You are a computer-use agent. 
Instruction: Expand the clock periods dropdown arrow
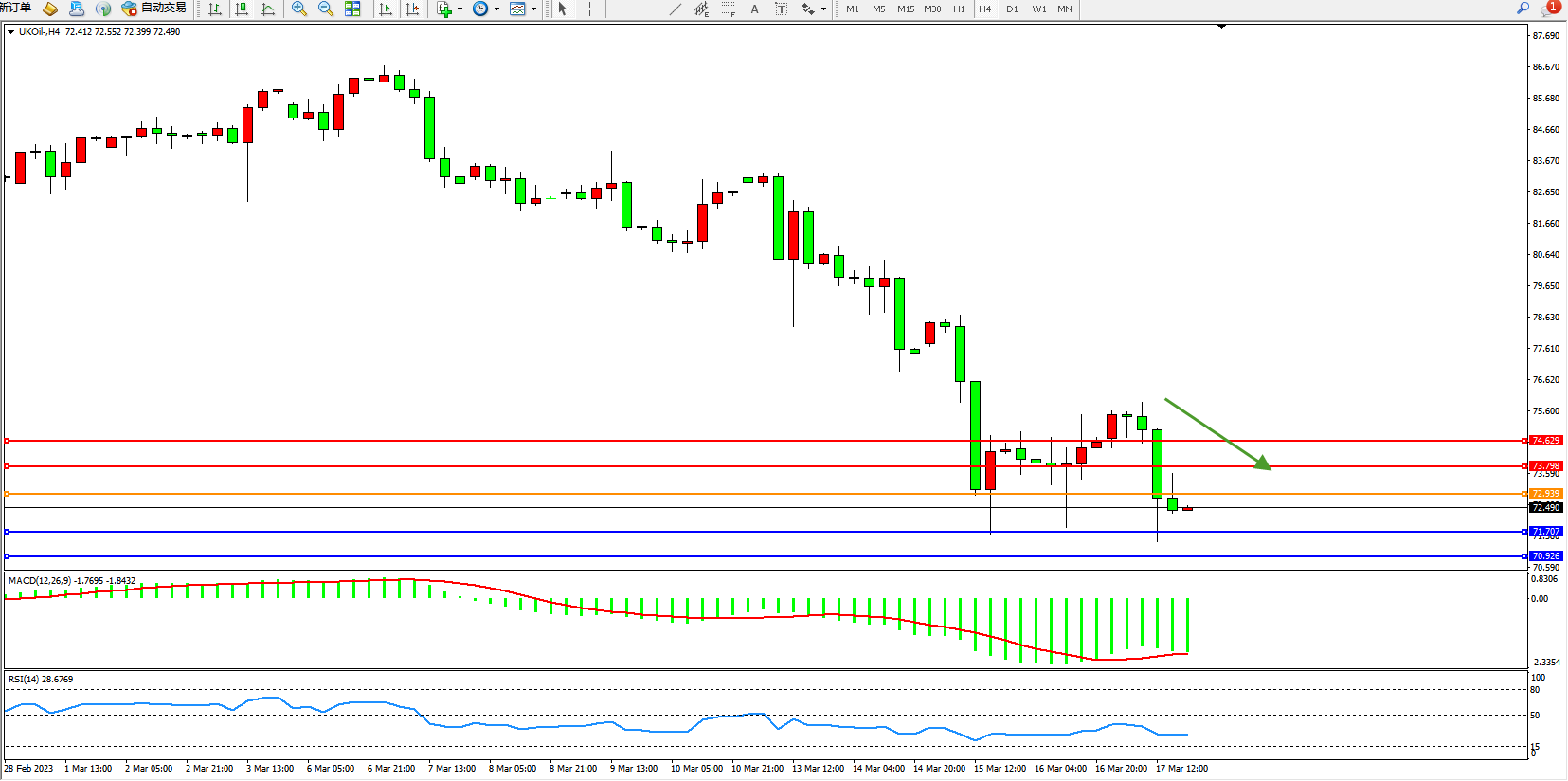[x=496, y=9]
